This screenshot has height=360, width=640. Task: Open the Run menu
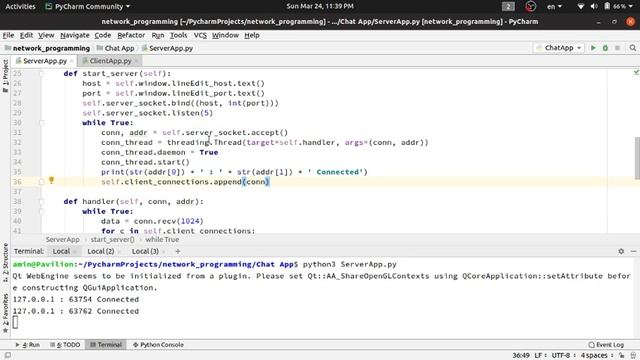coord(158,35)
